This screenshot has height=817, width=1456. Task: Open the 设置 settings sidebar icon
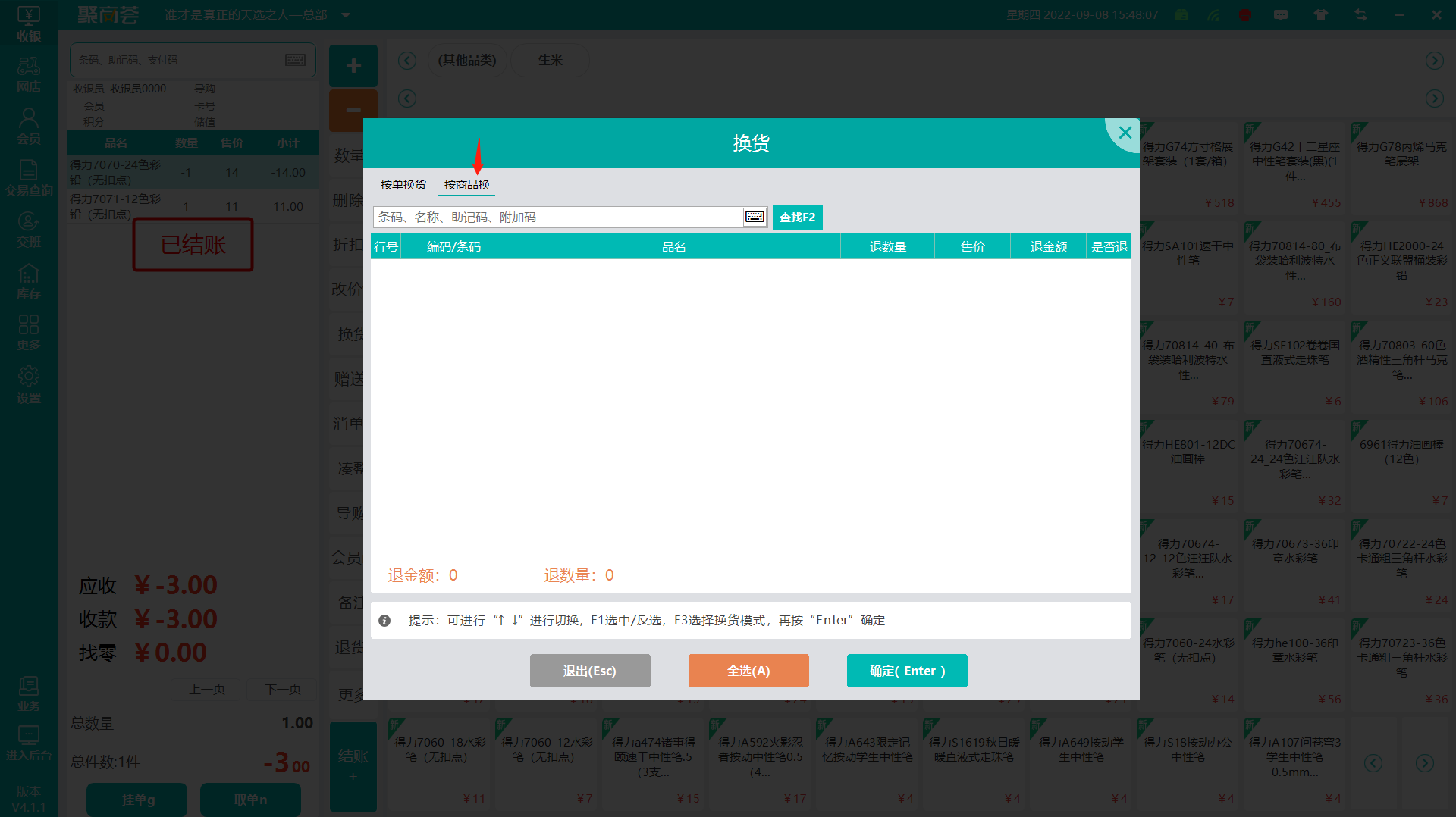point(29,384)
